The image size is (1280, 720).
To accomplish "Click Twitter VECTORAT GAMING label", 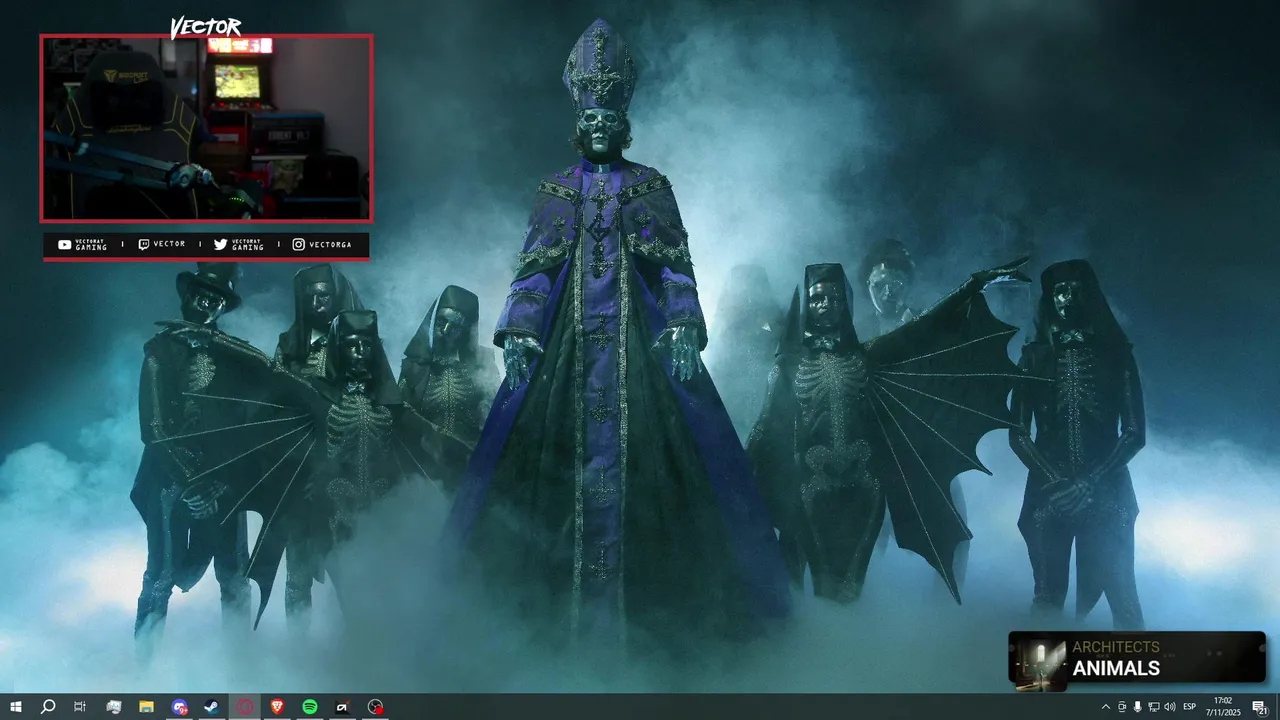I will (239, 245).
